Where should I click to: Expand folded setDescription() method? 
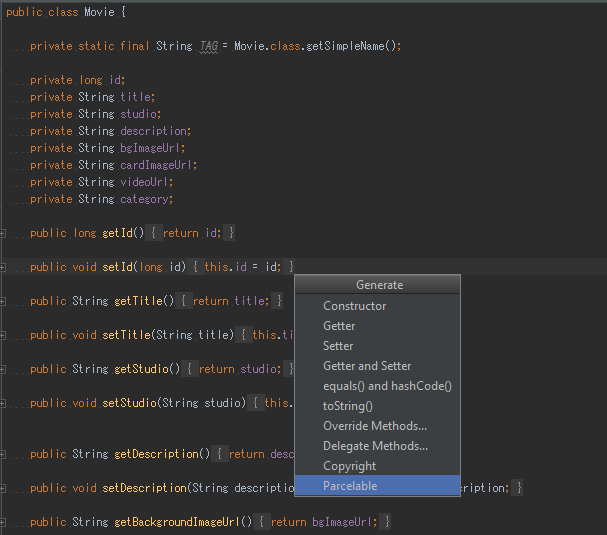click(2, 489)
